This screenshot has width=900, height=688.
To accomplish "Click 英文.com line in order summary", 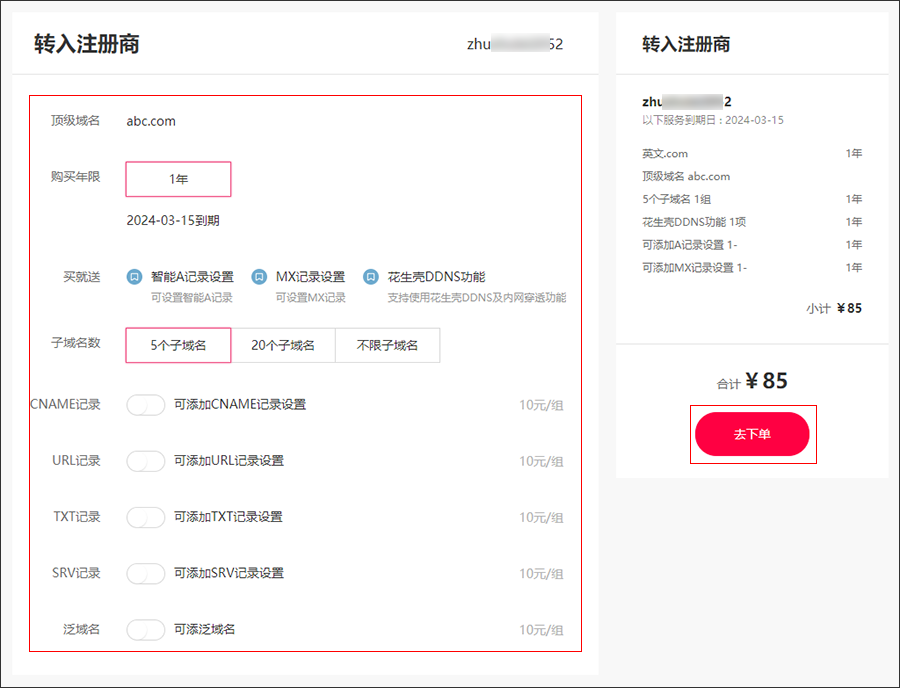I will [x=665, y=154].
